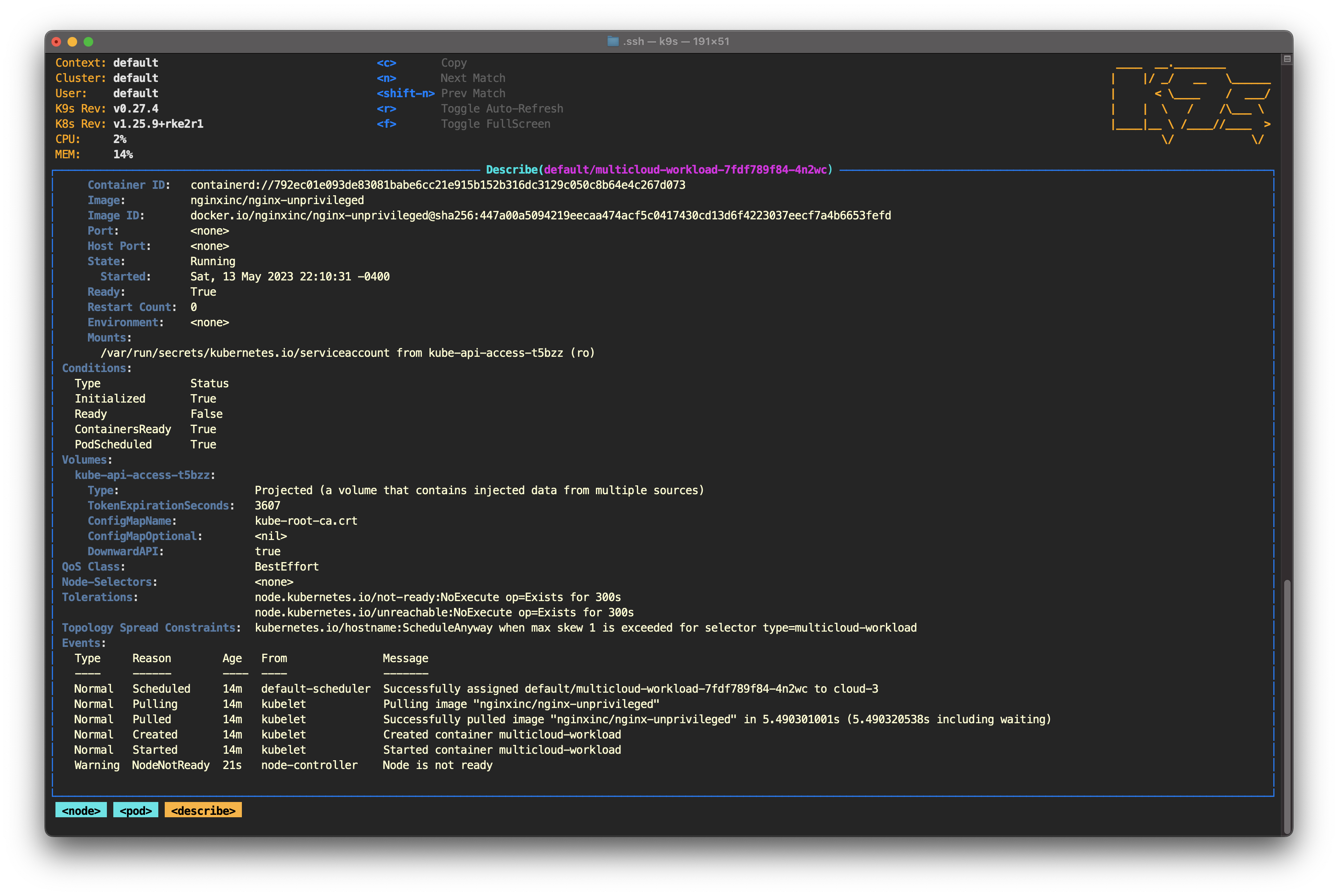This screenshot has width=1338, height=896.
Task: Click the Initialized True condition row
Action: 145,399
